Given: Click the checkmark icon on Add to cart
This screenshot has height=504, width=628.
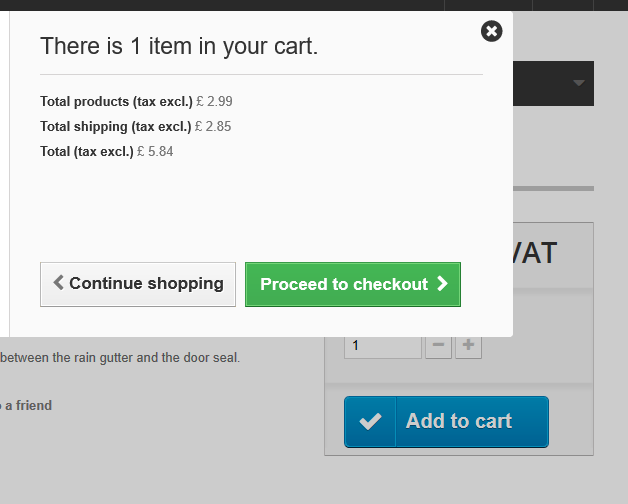Looking at the screenshot, I should pyautogui.click(x=370, y=422).
